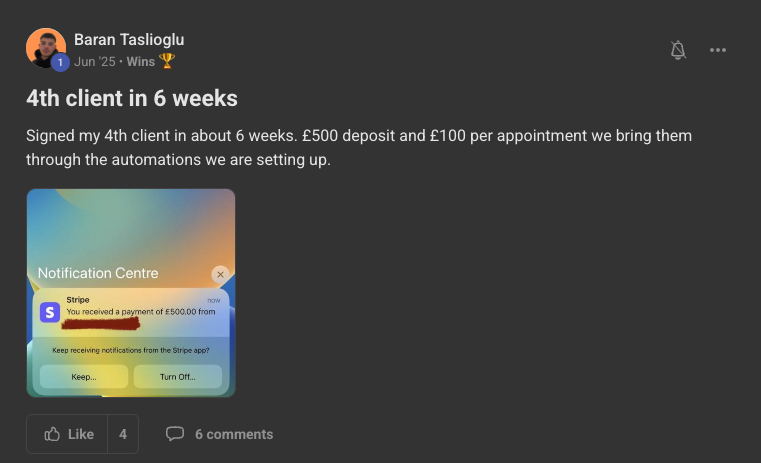Click the thumbs-up Like icon
761x463 pixels.
(x=52, y=434)
